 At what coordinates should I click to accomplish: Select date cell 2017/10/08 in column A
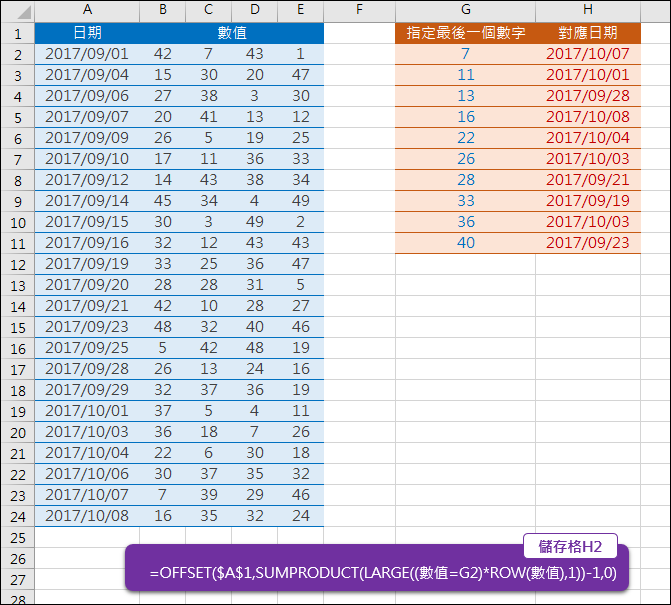coord(87,516)
